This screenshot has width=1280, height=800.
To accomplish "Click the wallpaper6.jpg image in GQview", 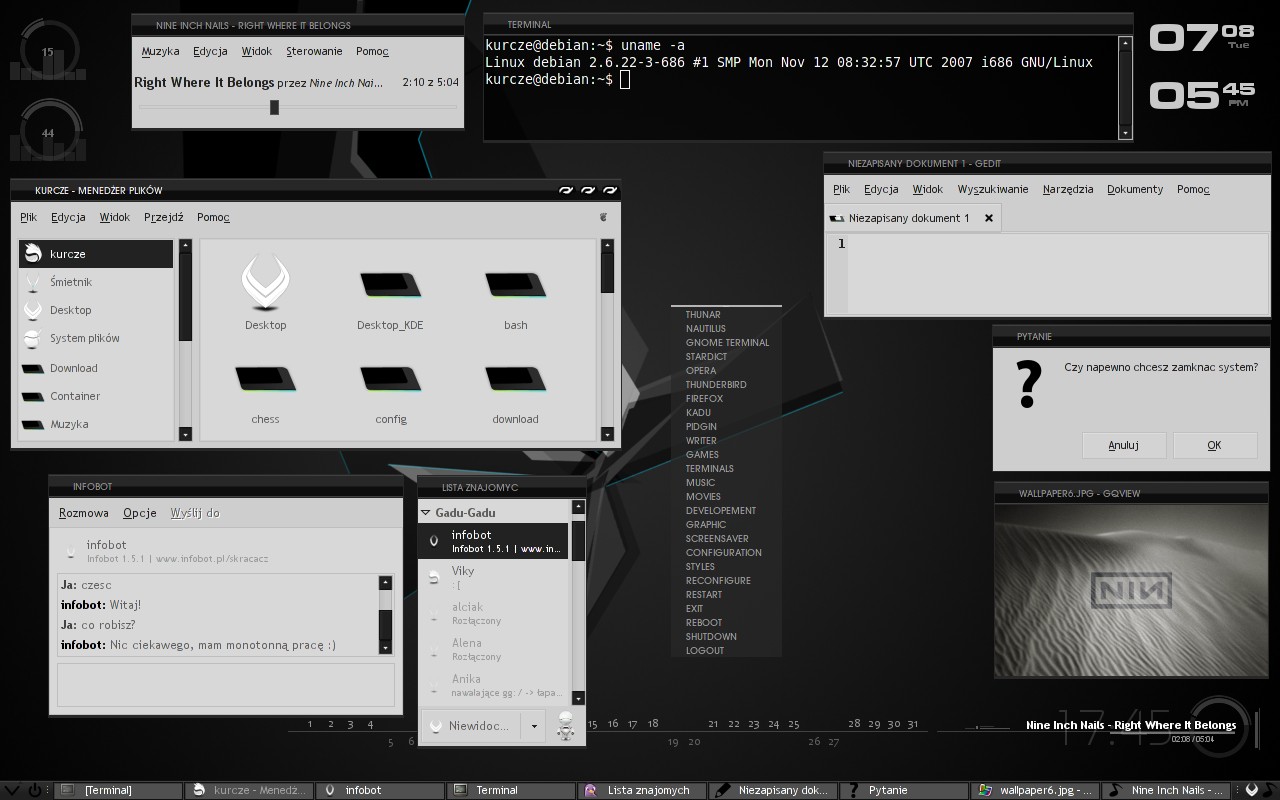I will point(1131,590).
